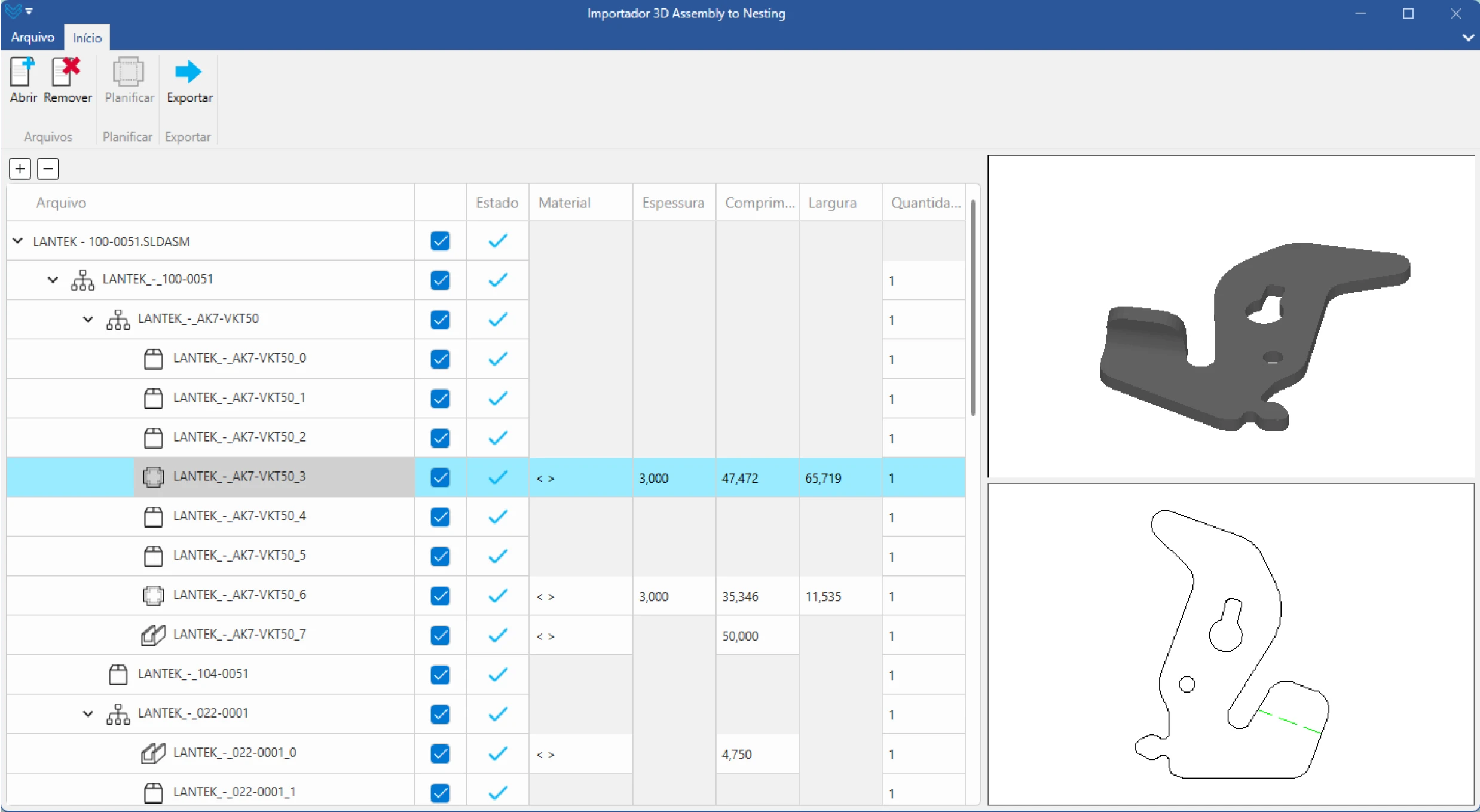1480x812 pixels.
Task: Click the part icon of LANTEK_-_022-0001_1
Action: pos(153,792)
